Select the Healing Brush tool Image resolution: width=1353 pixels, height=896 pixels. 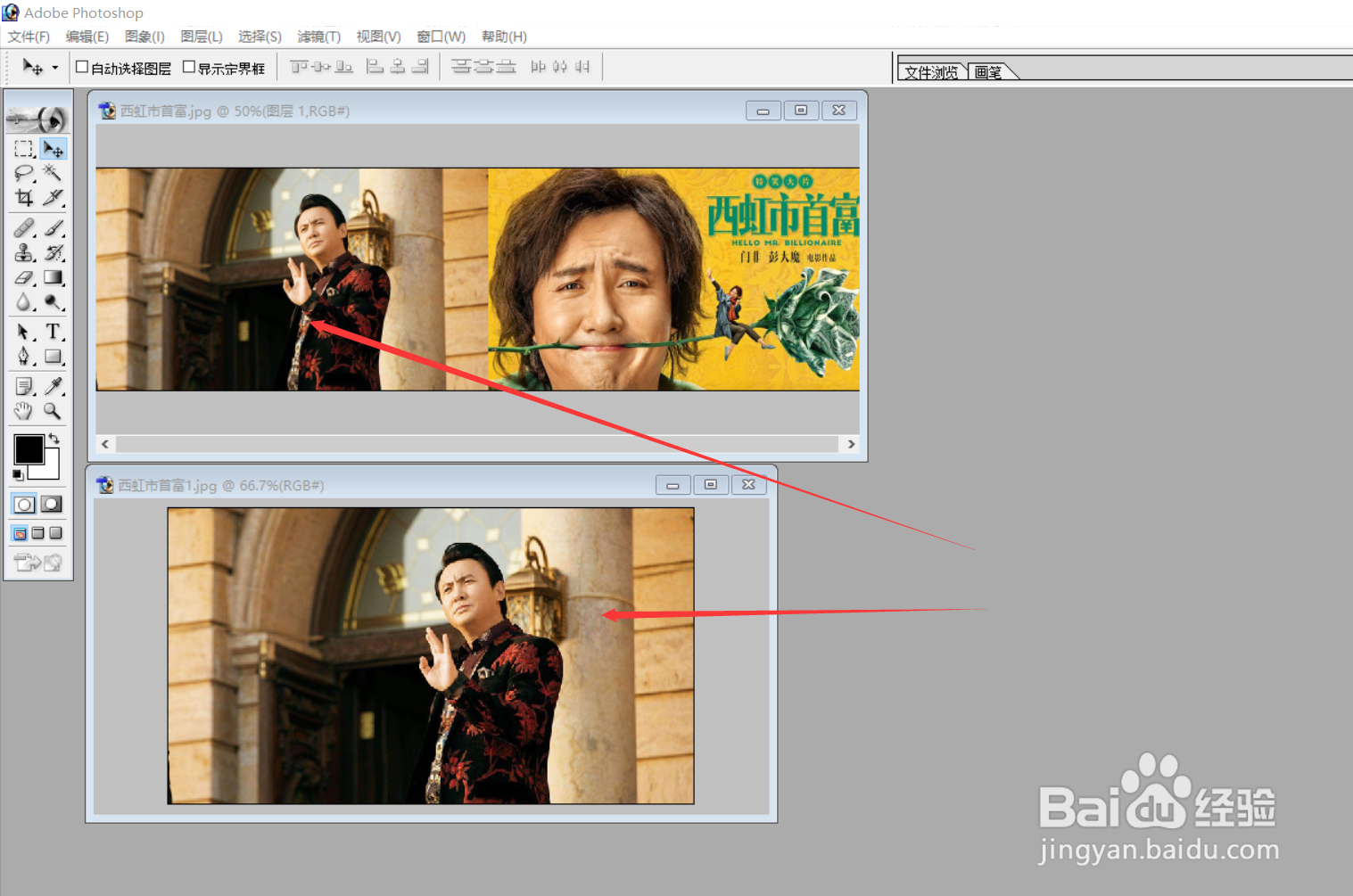24,228
